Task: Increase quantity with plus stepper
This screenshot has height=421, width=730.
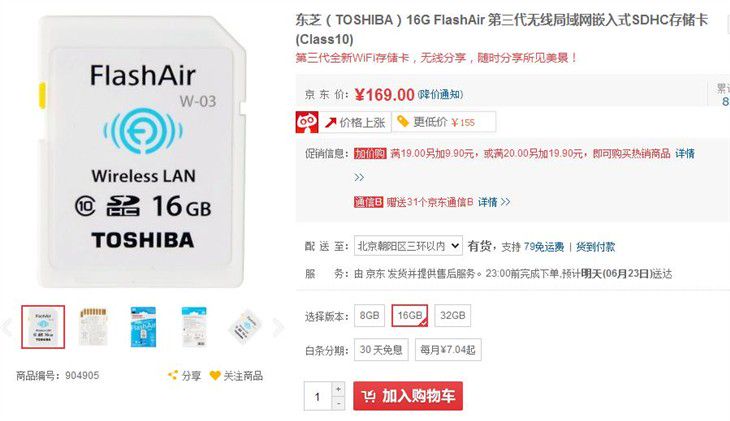Action: click(x=338, y=389)
